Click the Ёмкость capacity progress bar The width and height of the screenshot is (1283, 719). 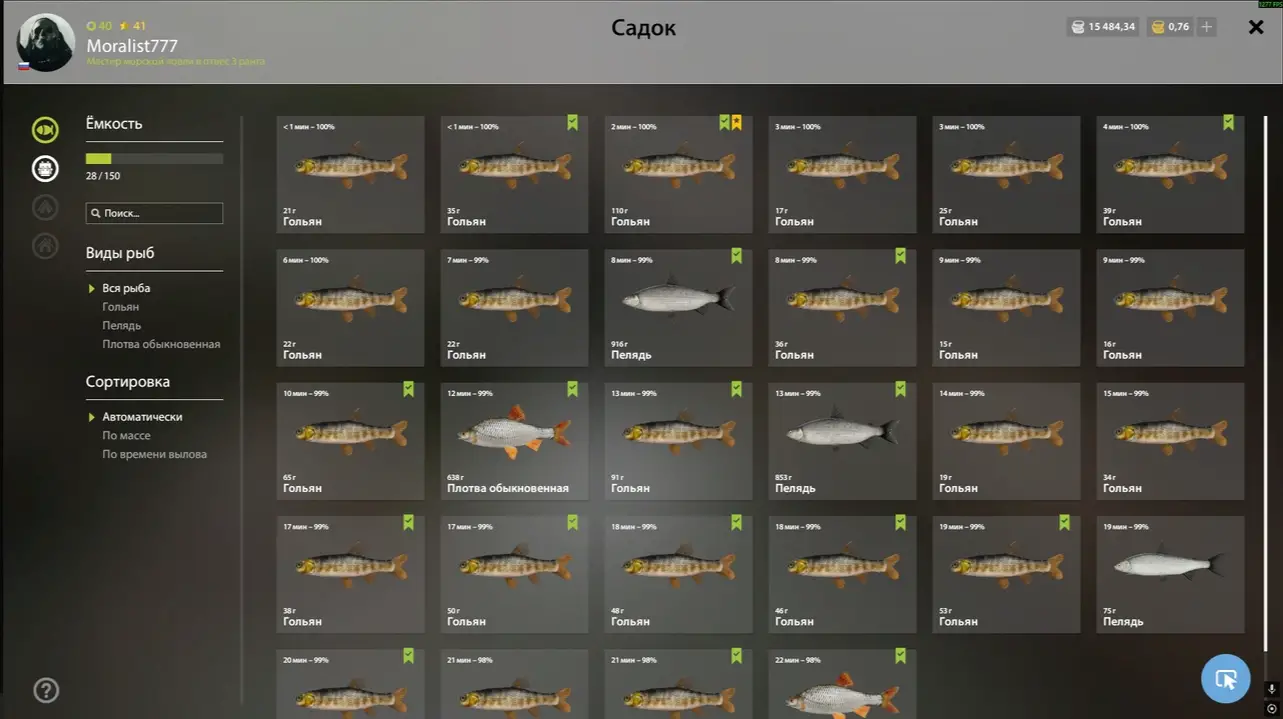coord(154,158)
